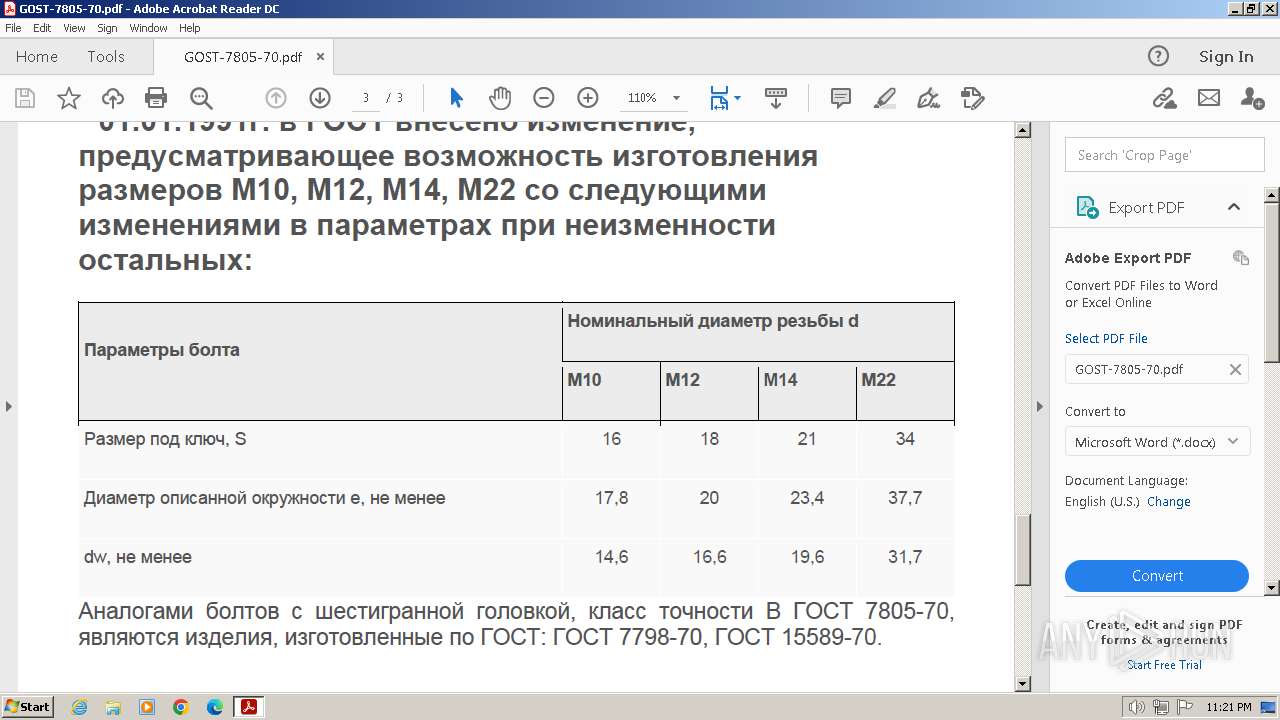
Task: Click the Search 'Crop Page' field
Action: (x=1165, y=155)
